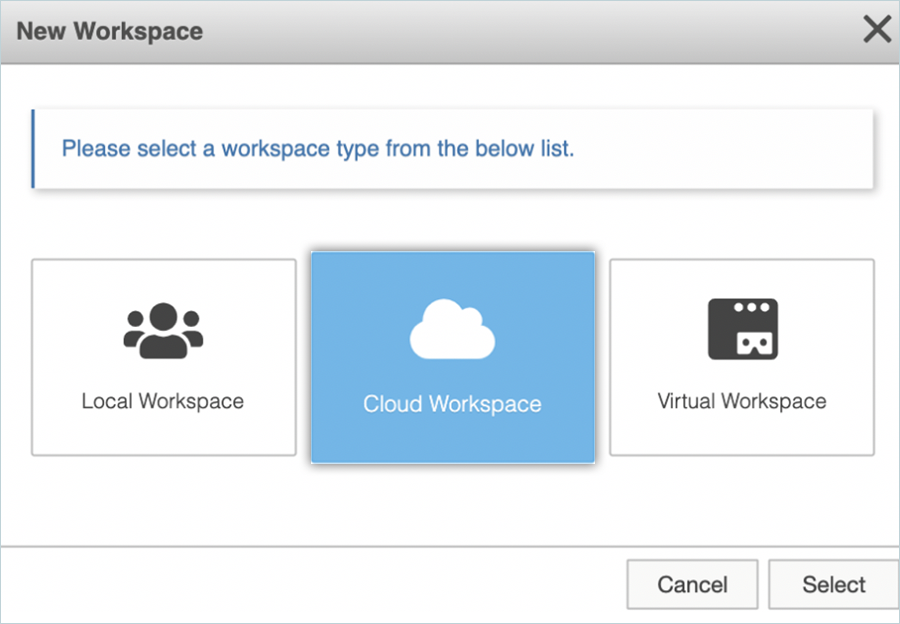
Task: Click the white cloud icon
Action: click(452, 331)
